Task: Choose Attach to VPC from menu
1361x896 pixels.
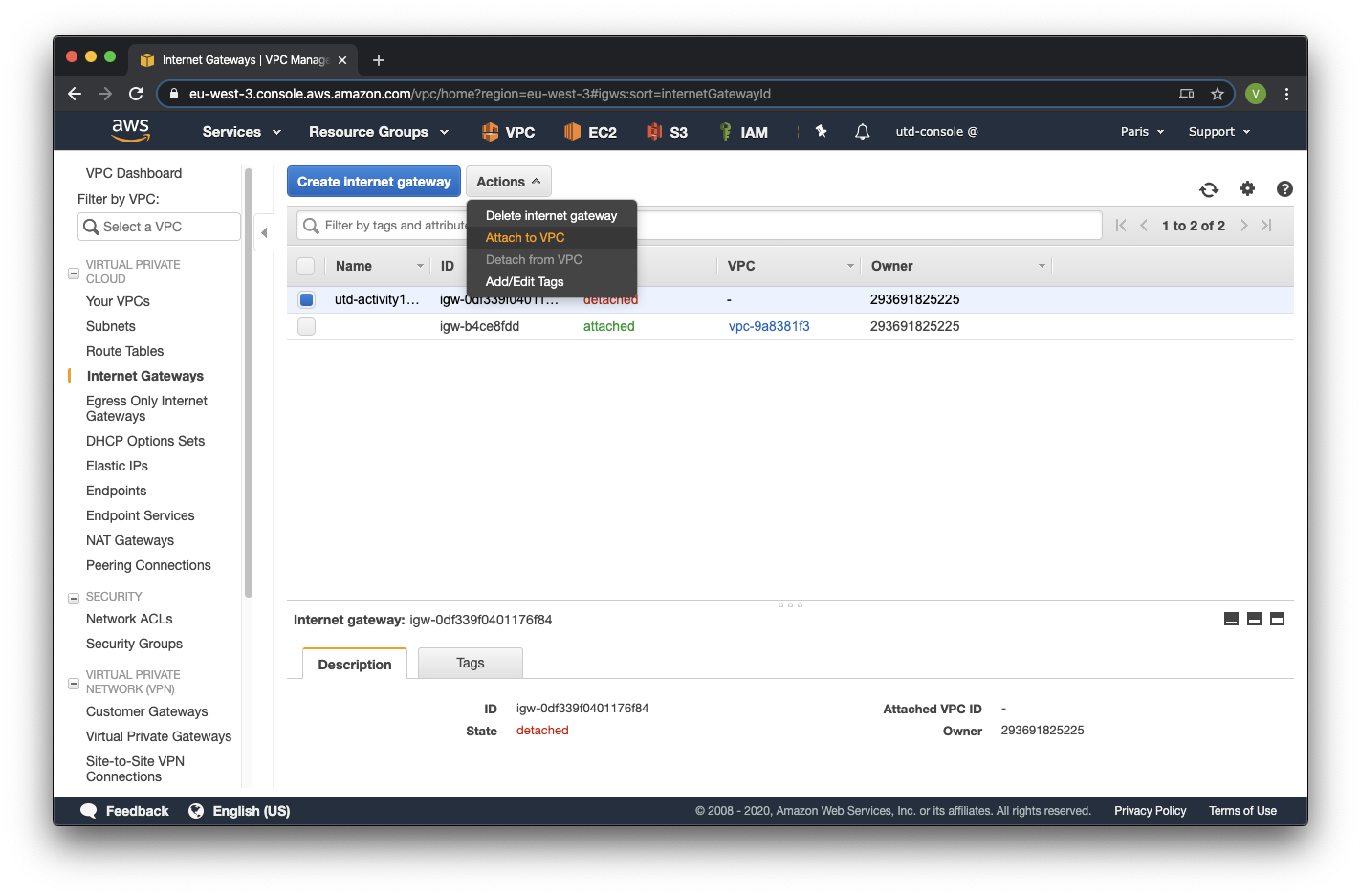Action: 552,238
